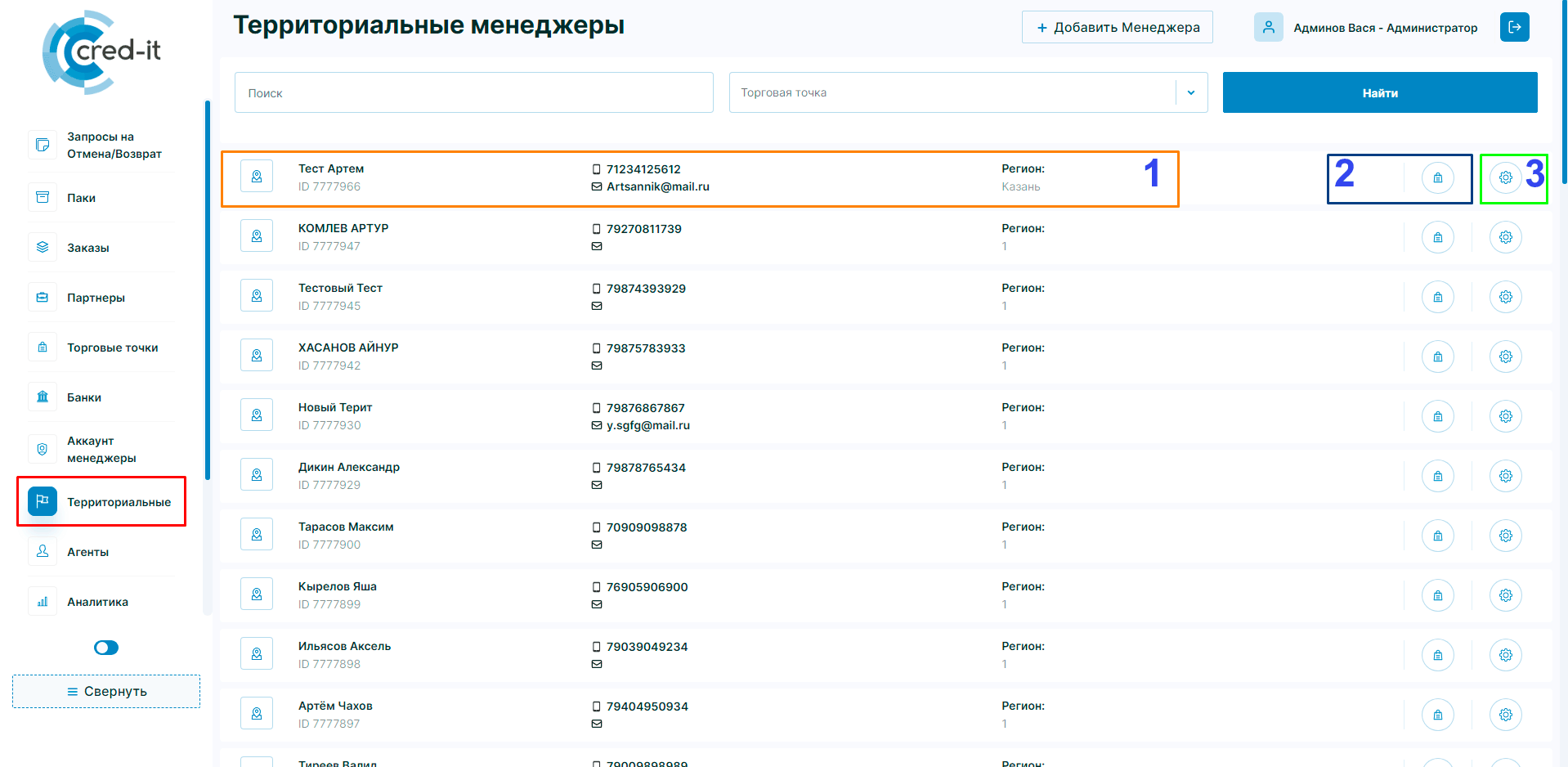This screenshot has width=1568, height=767.
Task: Open the Аналитика menu item
Action: coord(97,602)
